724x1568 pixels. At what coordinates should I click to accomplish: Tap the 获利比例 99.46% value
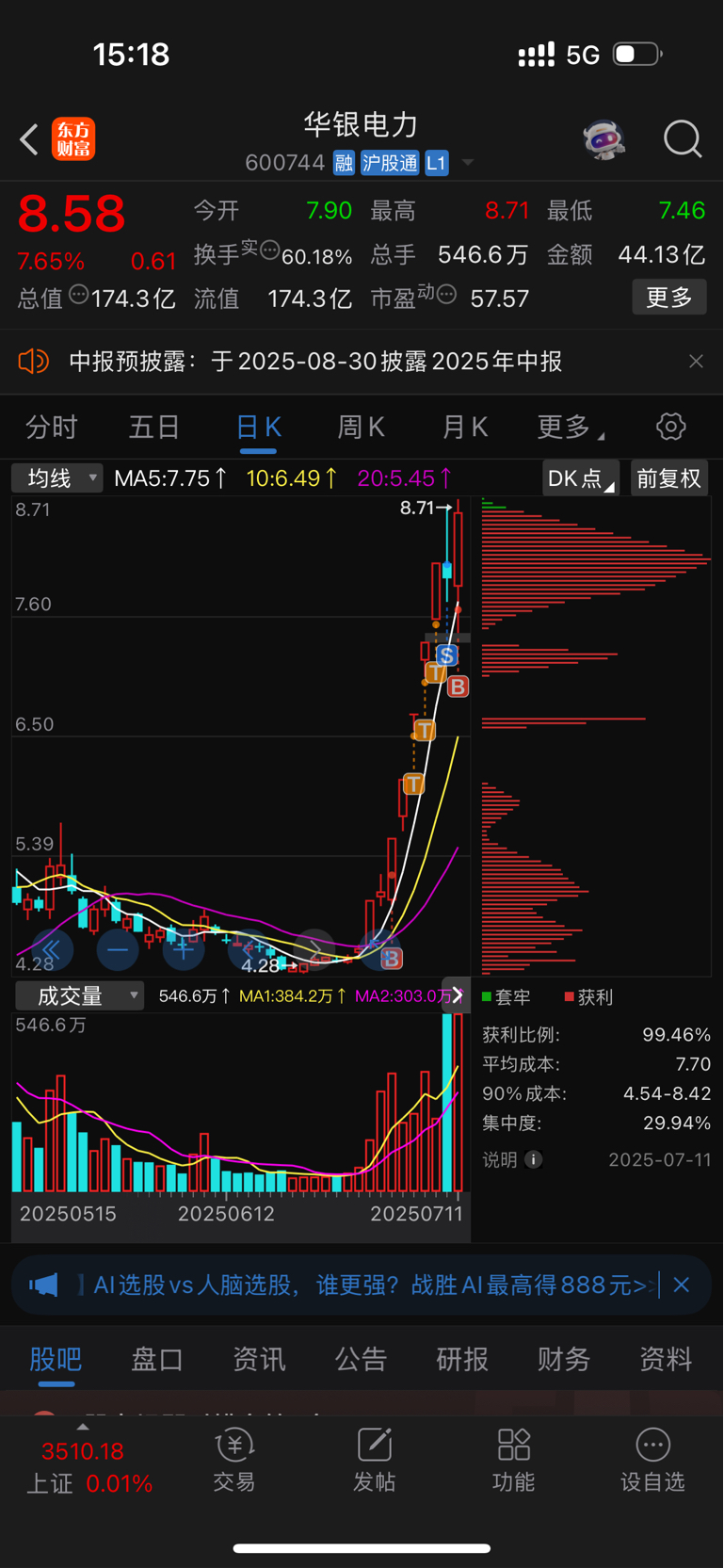pos(676,1034)
